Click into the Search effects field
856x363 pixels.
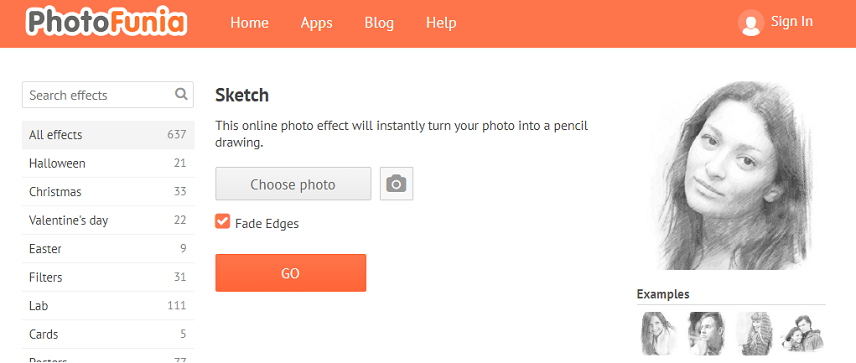(x=108, y=95)
